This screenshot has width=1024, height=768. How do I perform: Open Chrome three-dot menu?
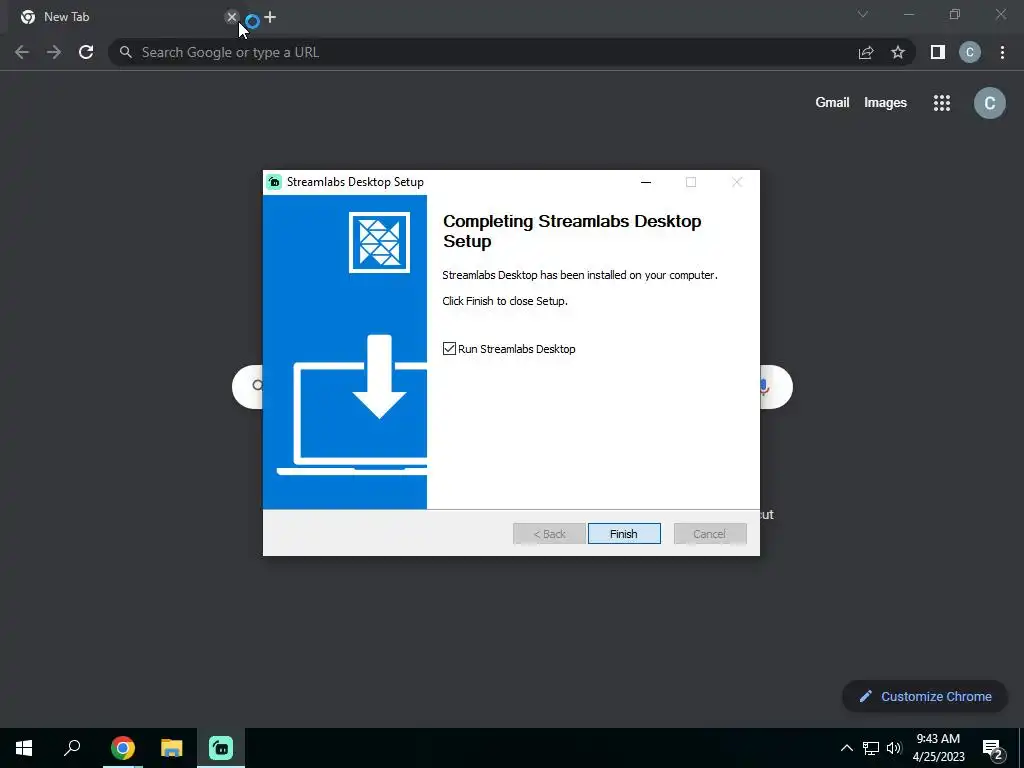coord(1002,52)
